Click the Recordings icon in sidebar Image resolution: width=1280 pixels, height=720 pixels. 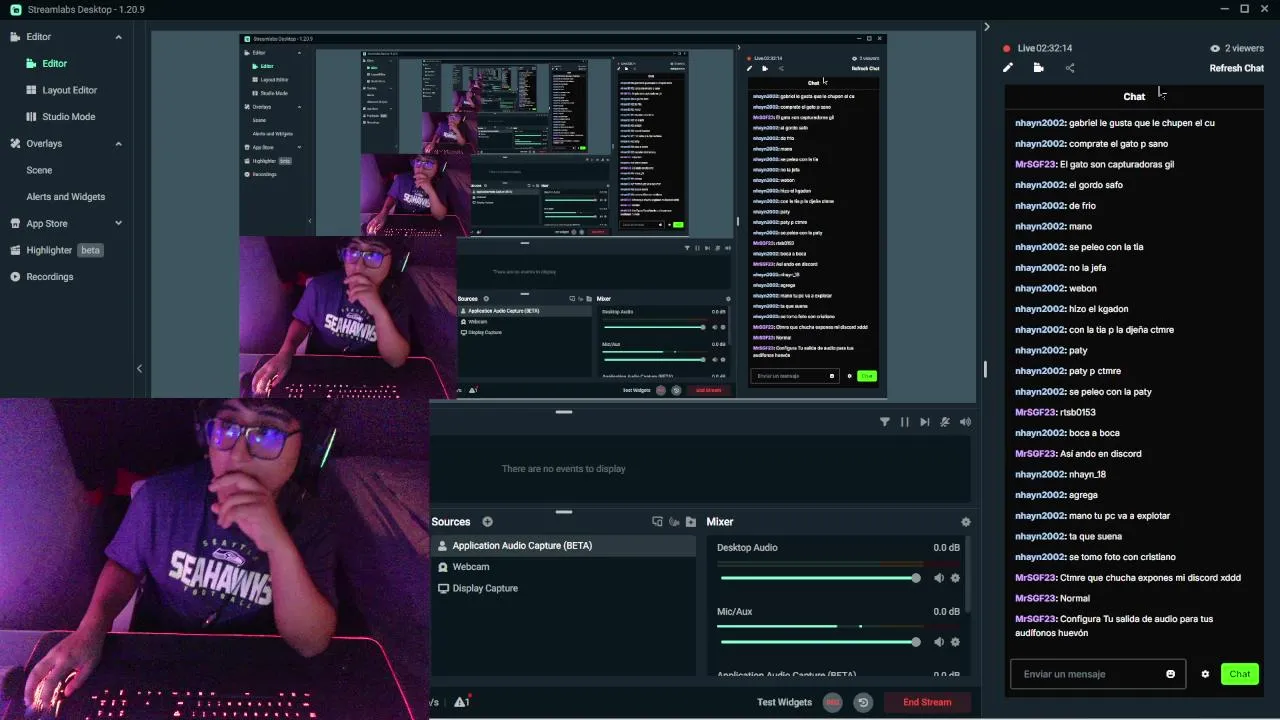15,277
